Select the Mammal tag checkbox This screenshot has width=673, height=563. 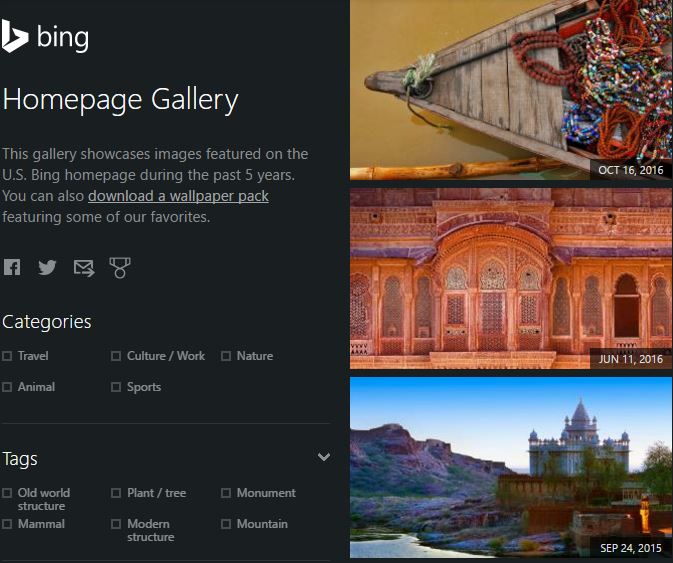tap(7, 524)
